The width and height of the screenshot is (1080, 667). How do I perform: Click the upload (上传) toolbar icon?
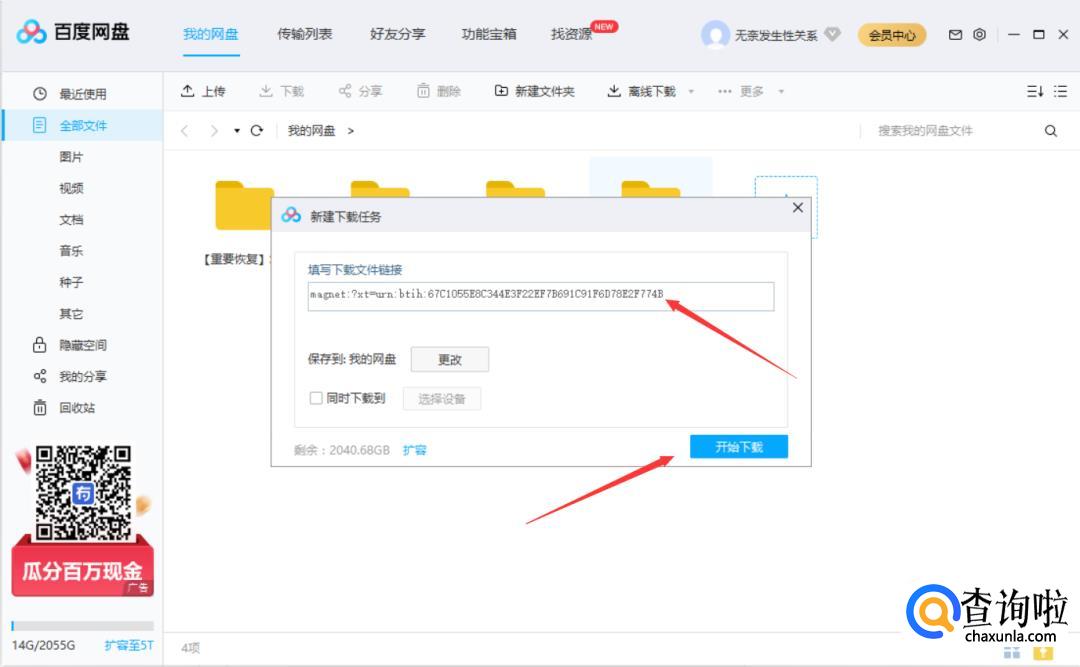pos(187,91)
